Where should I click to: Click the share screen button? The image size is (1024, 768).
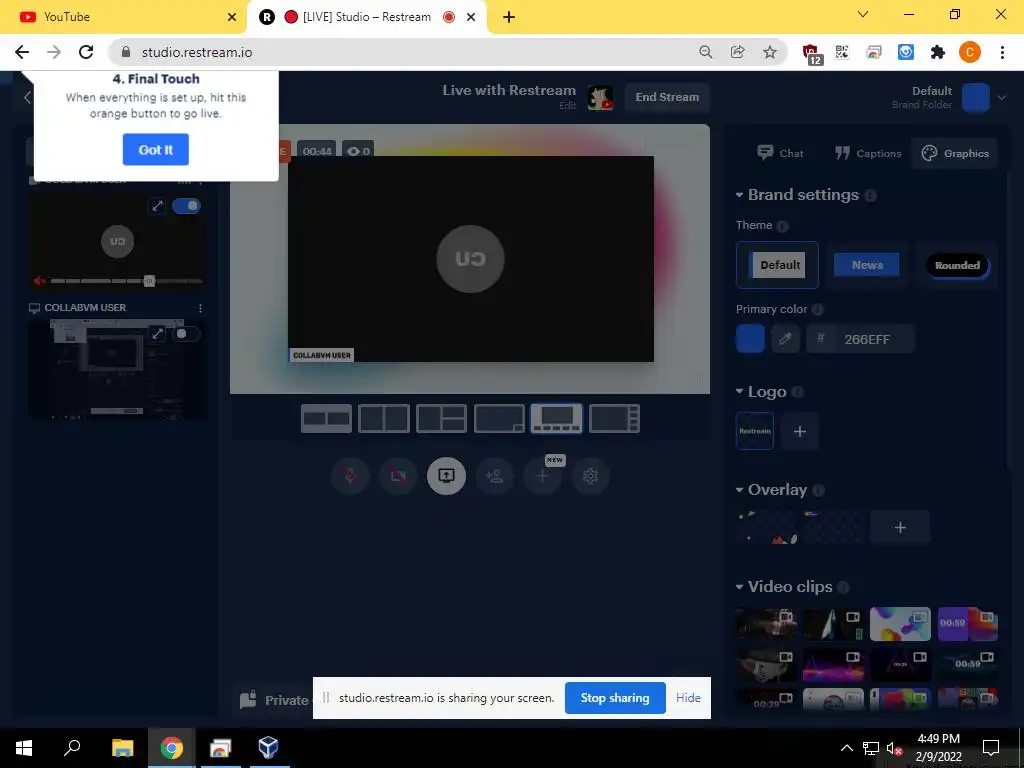tap(446, 476)
